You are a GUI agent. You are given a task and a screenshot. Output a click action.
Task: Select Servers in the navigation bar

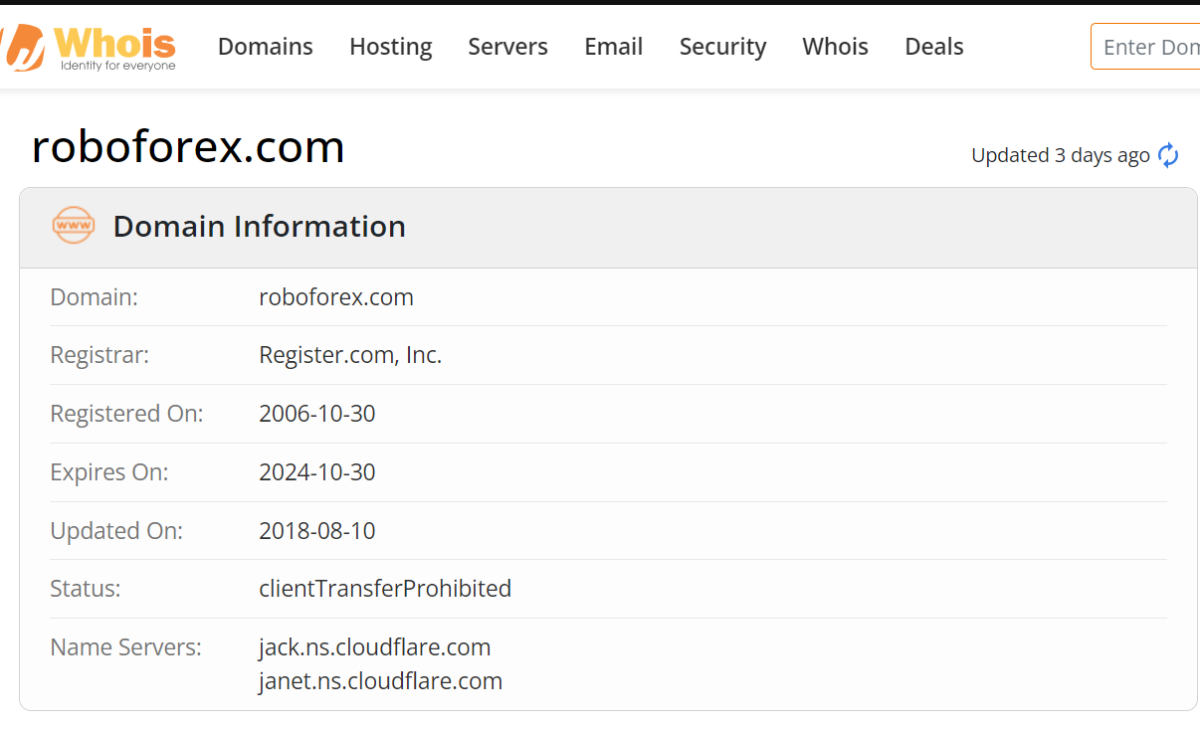[x=508, y=47]
